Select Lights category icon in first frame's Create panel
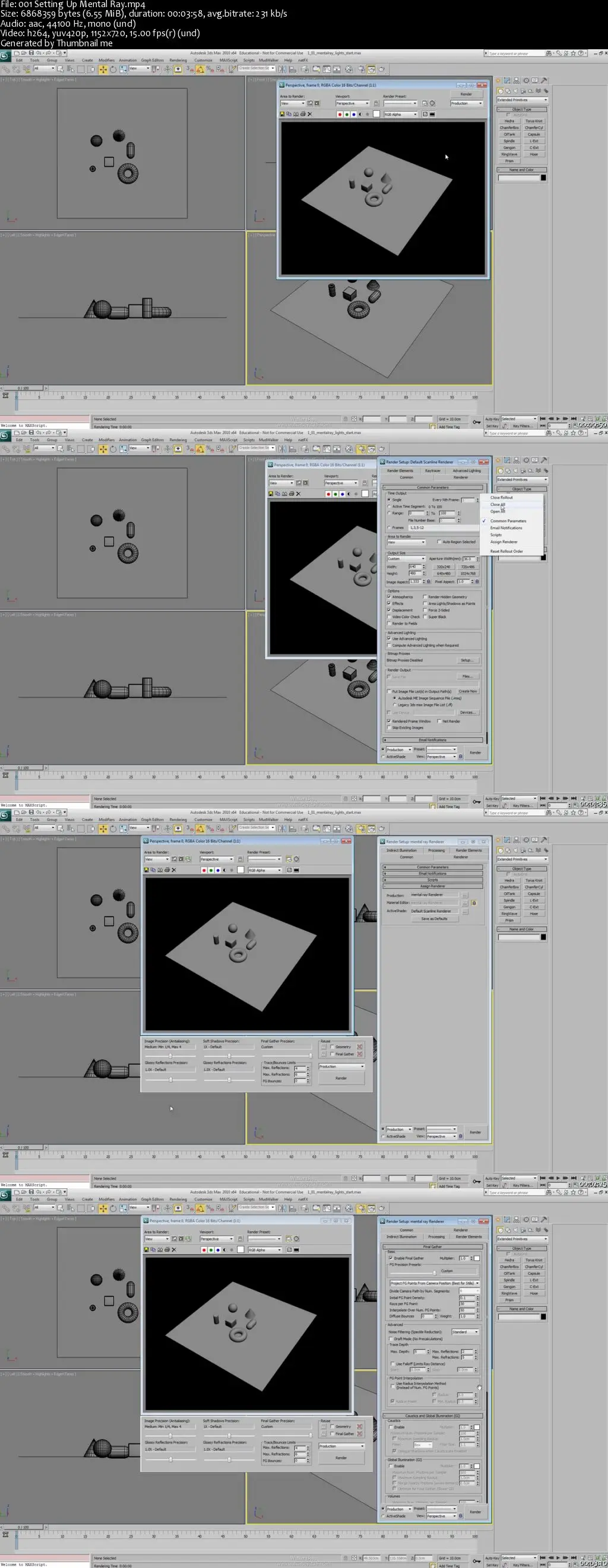 (515, 91)
